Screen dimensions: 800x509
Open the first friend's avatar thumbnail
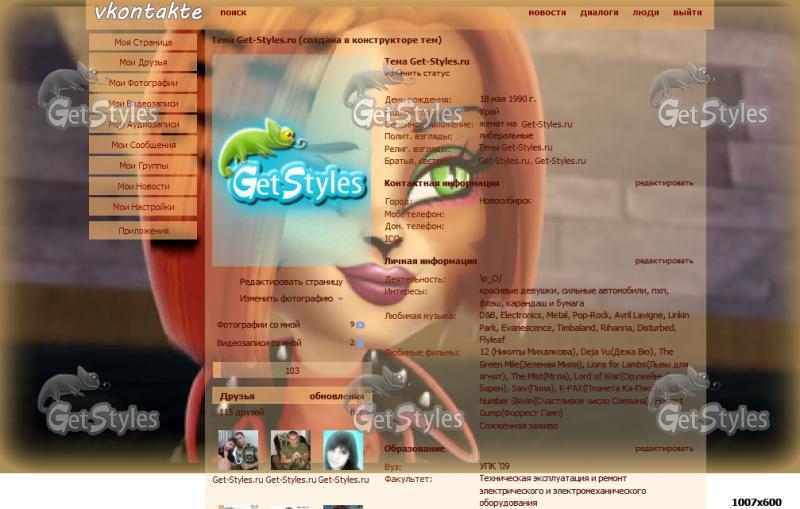(x=238, y=450)
